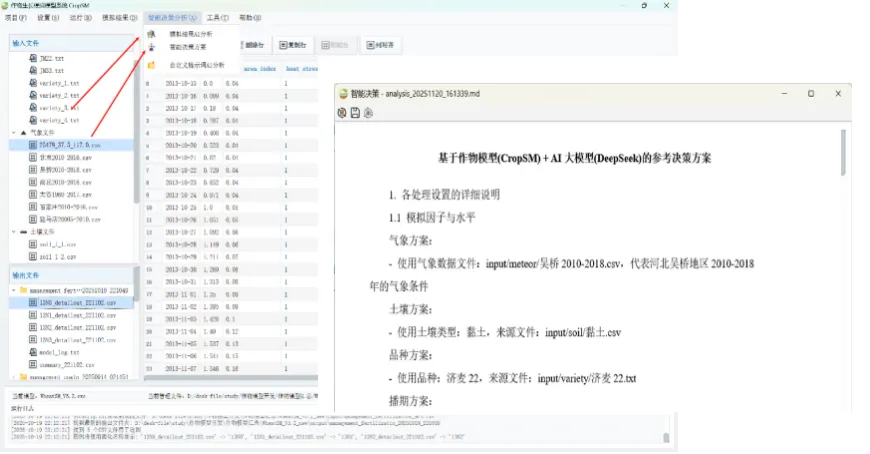
Task: Select 1283_detailout_221102.csv output file
Action: coord(78,340)
